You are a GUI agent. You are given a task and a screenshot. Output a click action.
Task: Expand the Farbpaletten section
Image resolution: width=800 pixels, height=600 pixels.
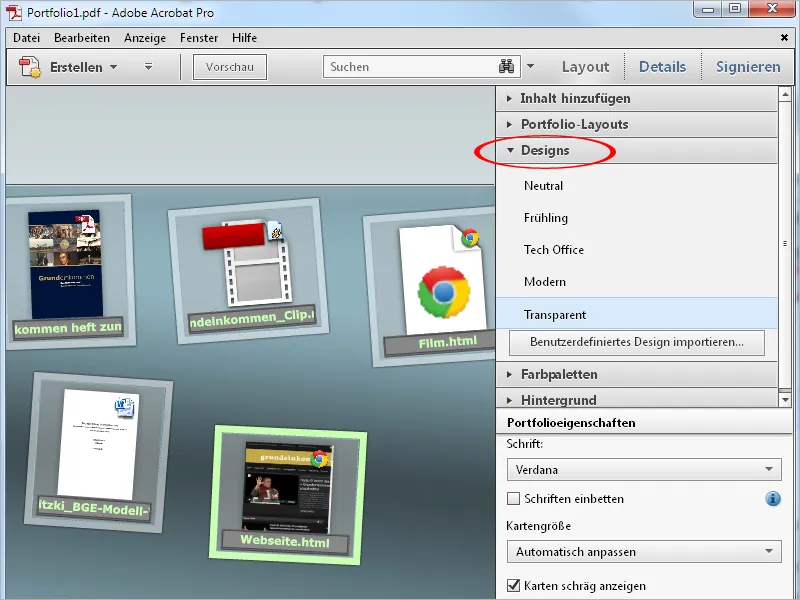[636, 374]
